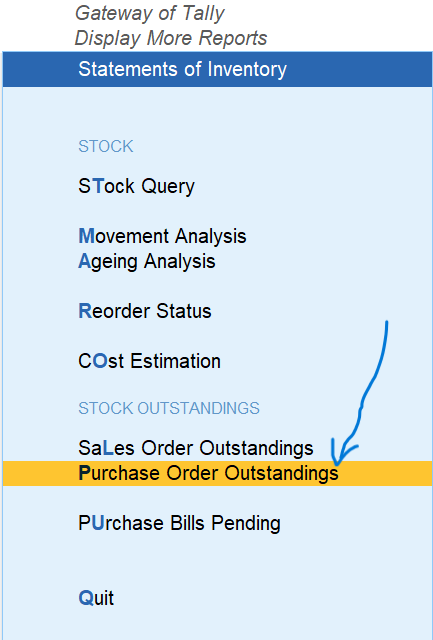Open Cost Estimation report
433x640 pixels.
149,361
